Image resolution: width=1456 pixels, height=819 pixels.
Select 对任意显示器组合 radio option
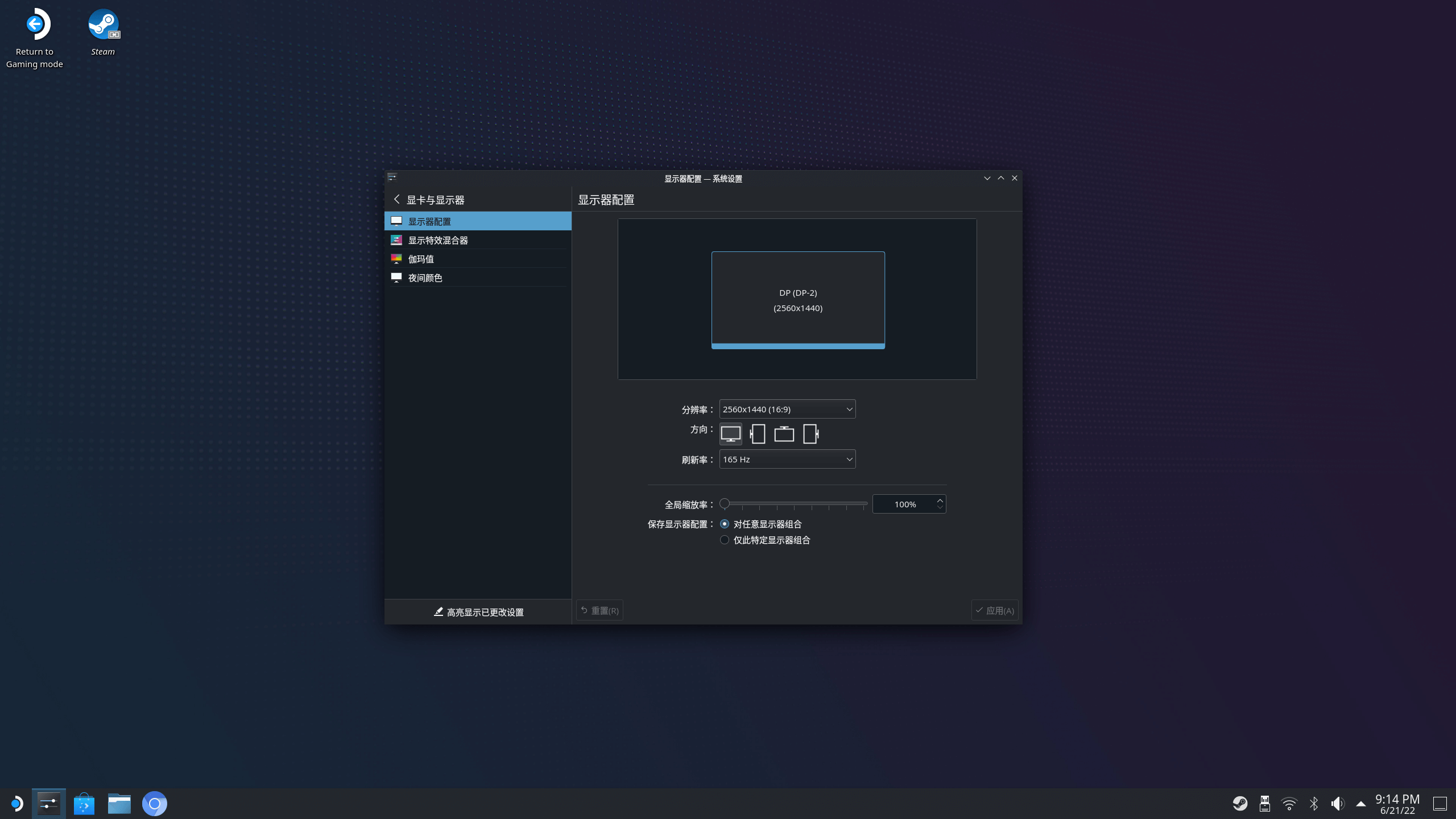[x=725, y=524]
